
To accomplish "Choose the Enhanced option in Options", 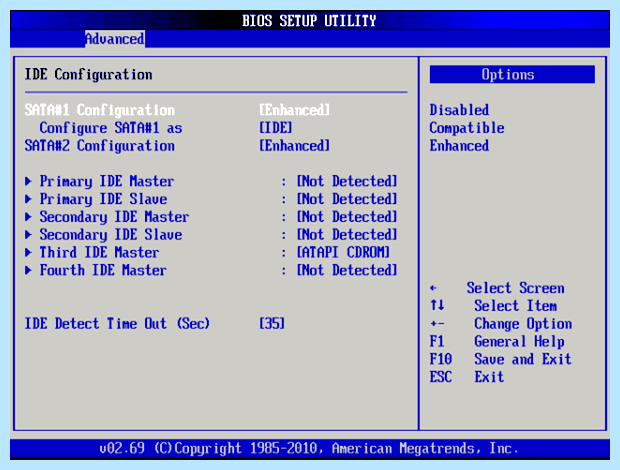I will coord(459,146).
